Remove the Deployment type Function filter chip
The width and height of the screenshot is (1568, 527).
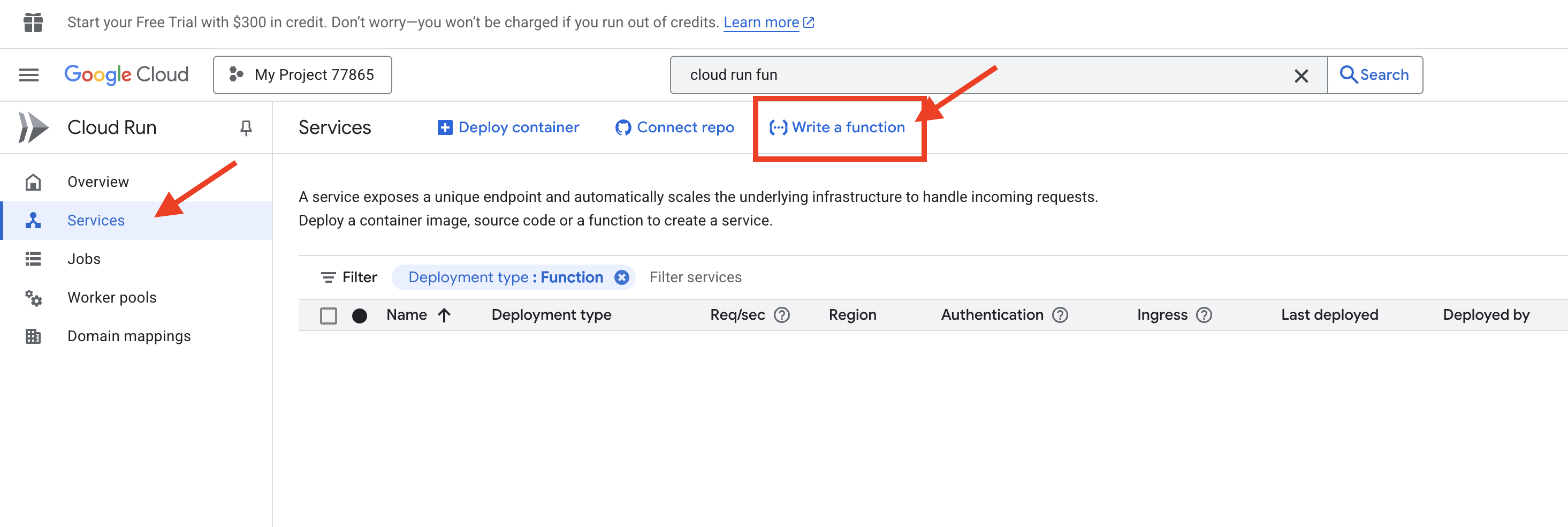pyautogui.click(x=621, y=277)
